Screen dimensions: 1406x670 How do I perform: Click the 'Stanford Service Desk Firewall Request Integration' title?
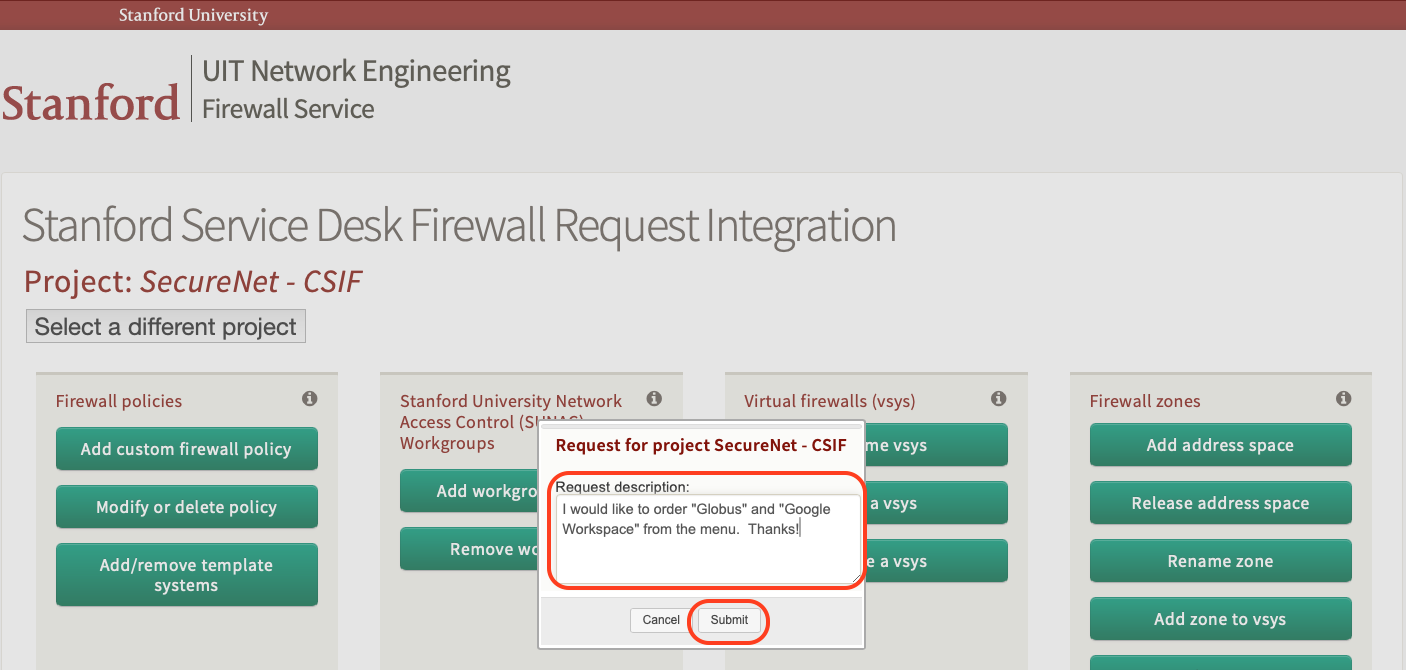(459, 226)
